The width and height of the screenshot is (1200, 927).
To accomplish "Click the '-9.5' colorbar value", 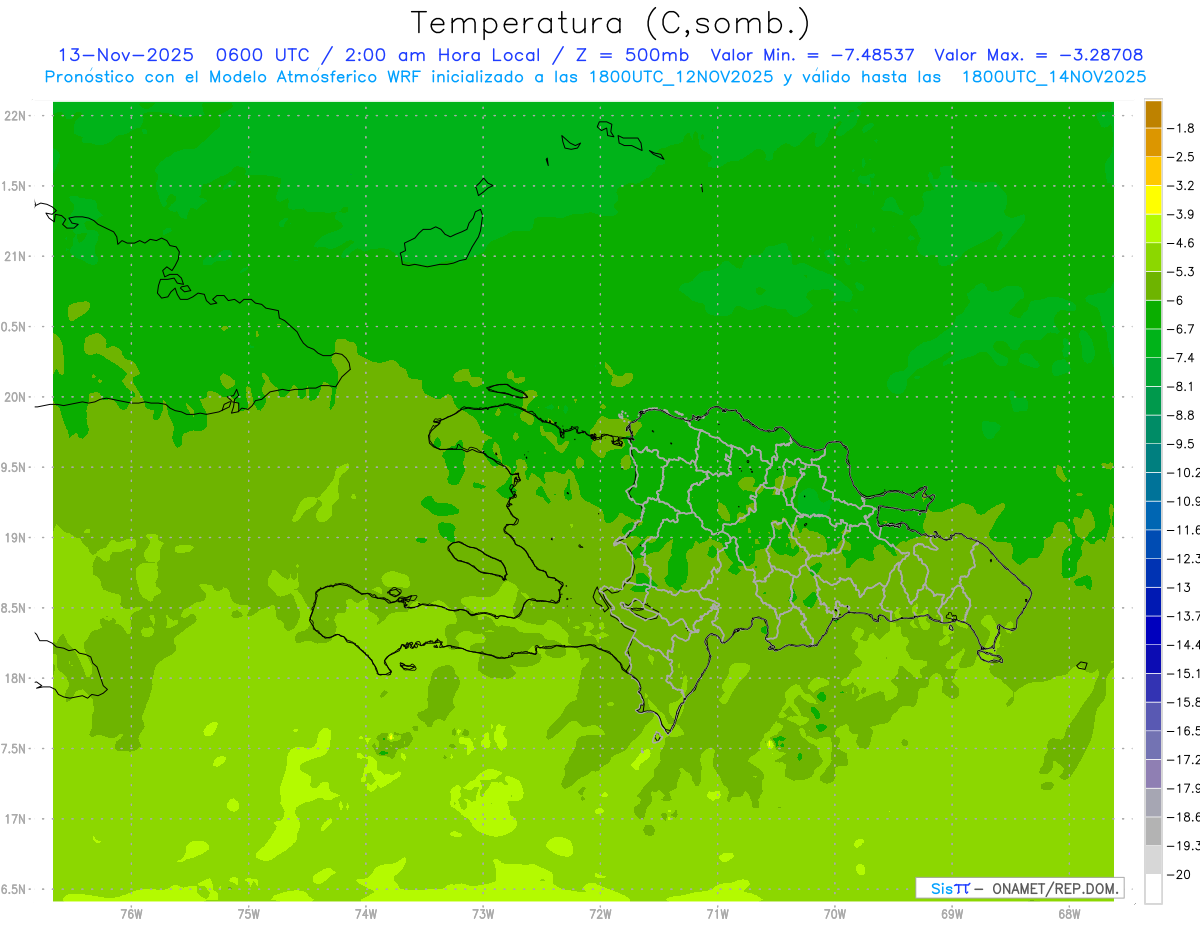I will tap(1183, 444).
